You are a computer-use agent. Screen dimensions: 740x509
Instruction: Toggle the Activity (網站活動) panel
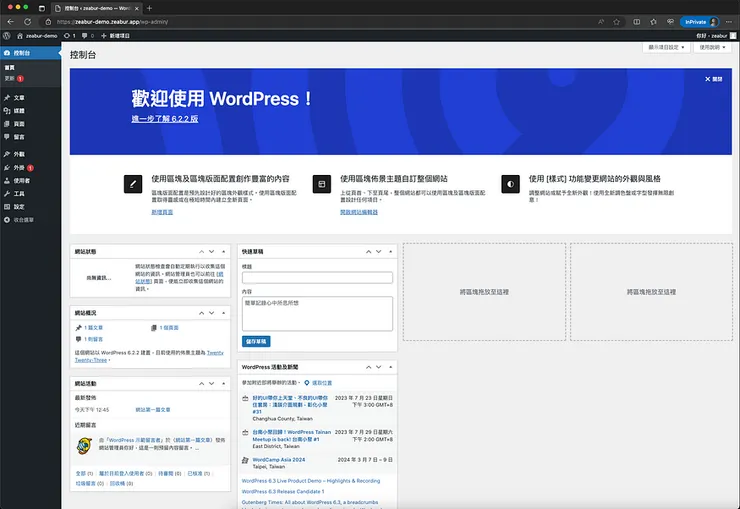224,384
